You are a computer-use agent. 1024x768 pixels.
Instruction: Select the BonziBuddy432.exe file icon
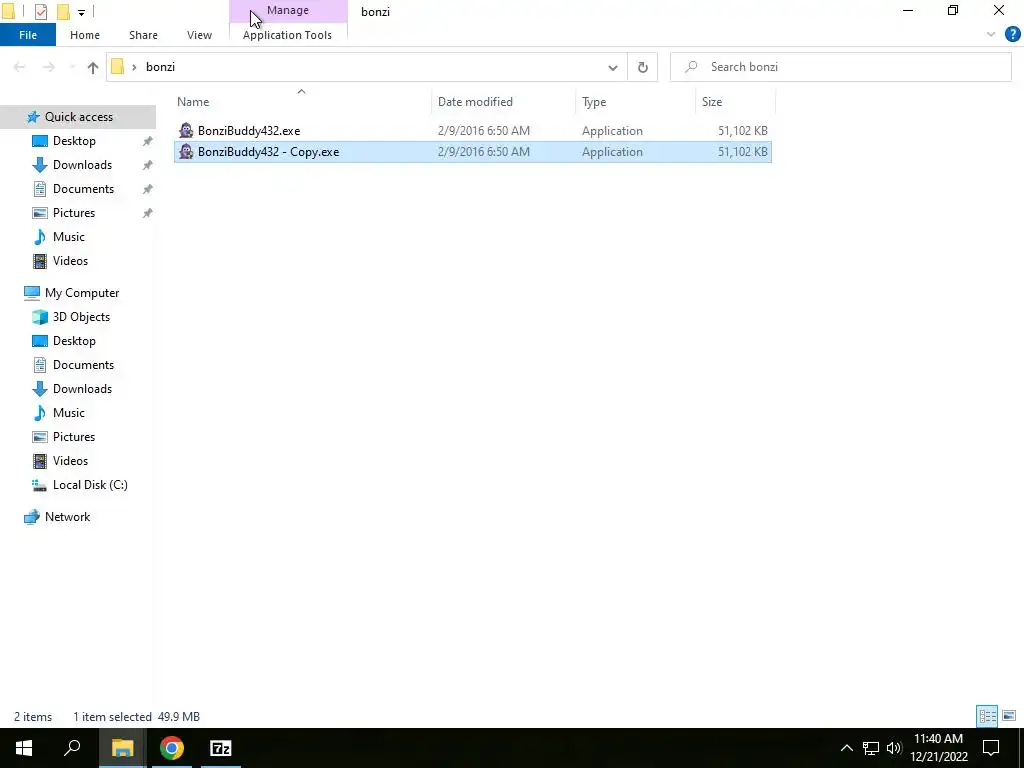(186, 131)
